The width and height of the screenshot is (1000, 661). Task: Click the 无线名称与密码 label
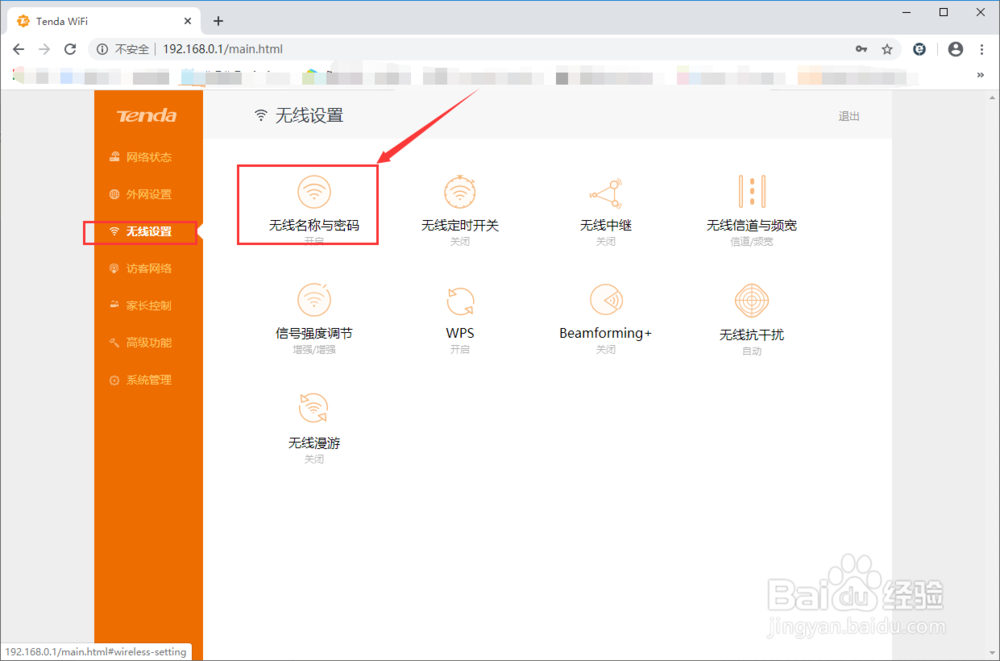pos(314,225)
